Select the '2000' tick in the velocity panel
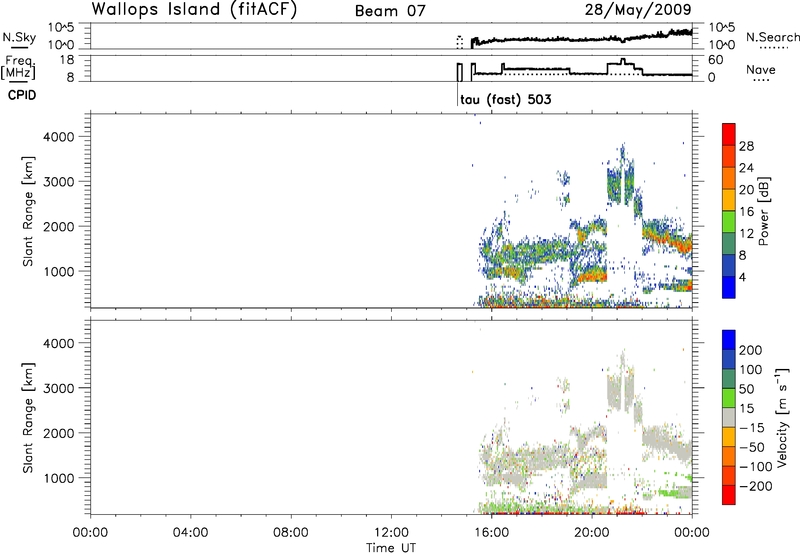Screen dimensions: 800x554 point(59,433)
